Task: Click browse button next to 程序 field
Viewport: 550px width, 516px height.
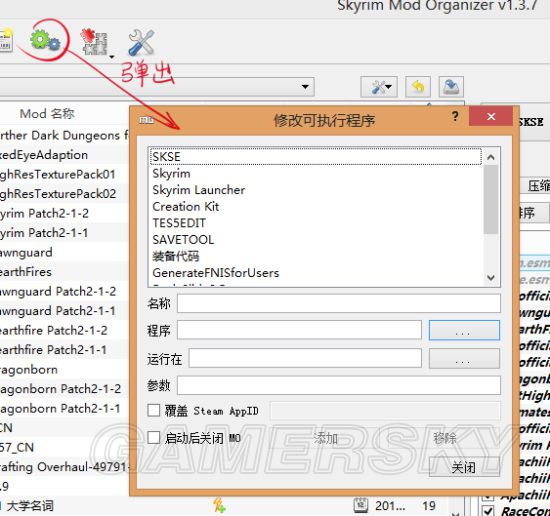Action: (x=464, y=330)
